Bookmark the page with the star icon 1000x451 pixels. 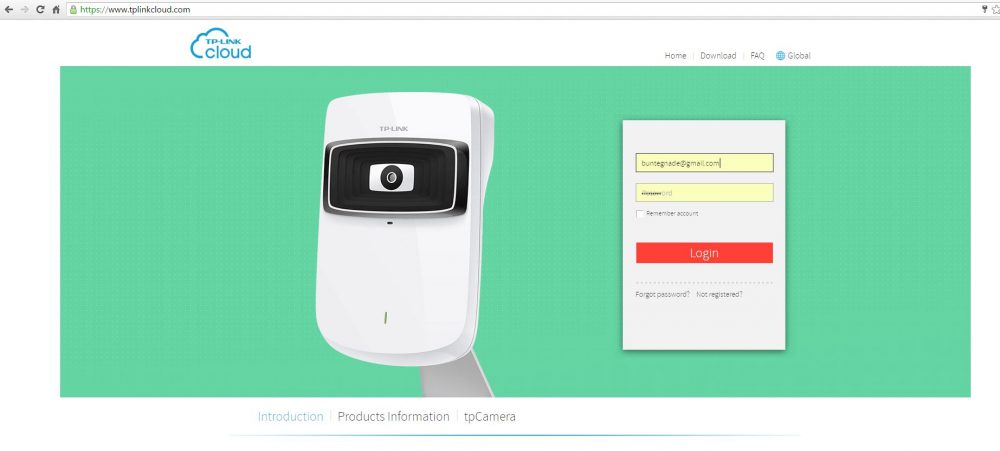996,10
